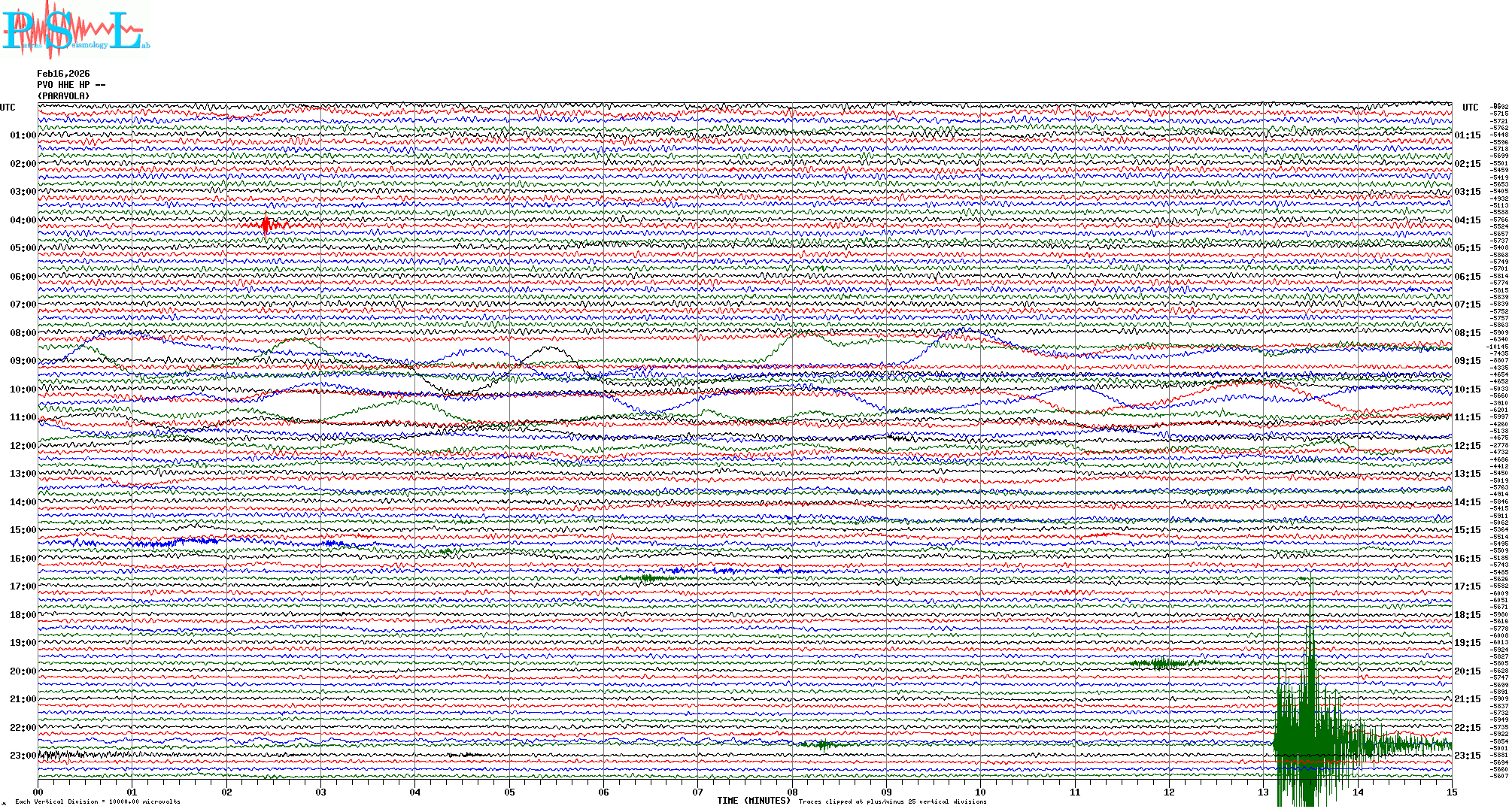
Task: Click the small green event near 20:00 row
Action: pos(1162,663)
